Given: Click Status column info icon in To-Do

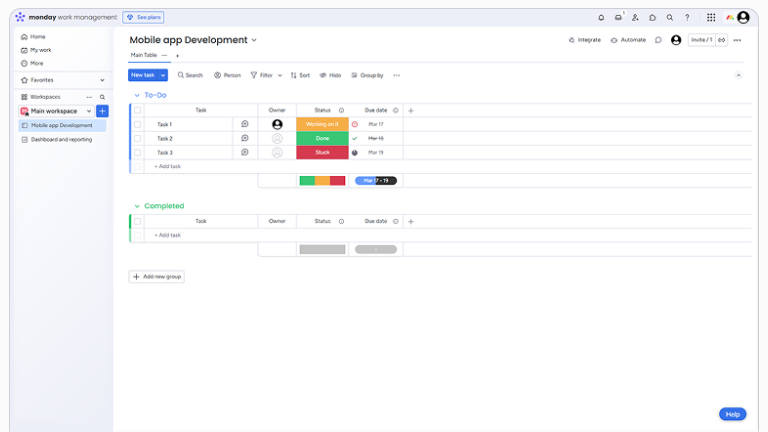Looking at the screenshot, I should click(341, 111).
